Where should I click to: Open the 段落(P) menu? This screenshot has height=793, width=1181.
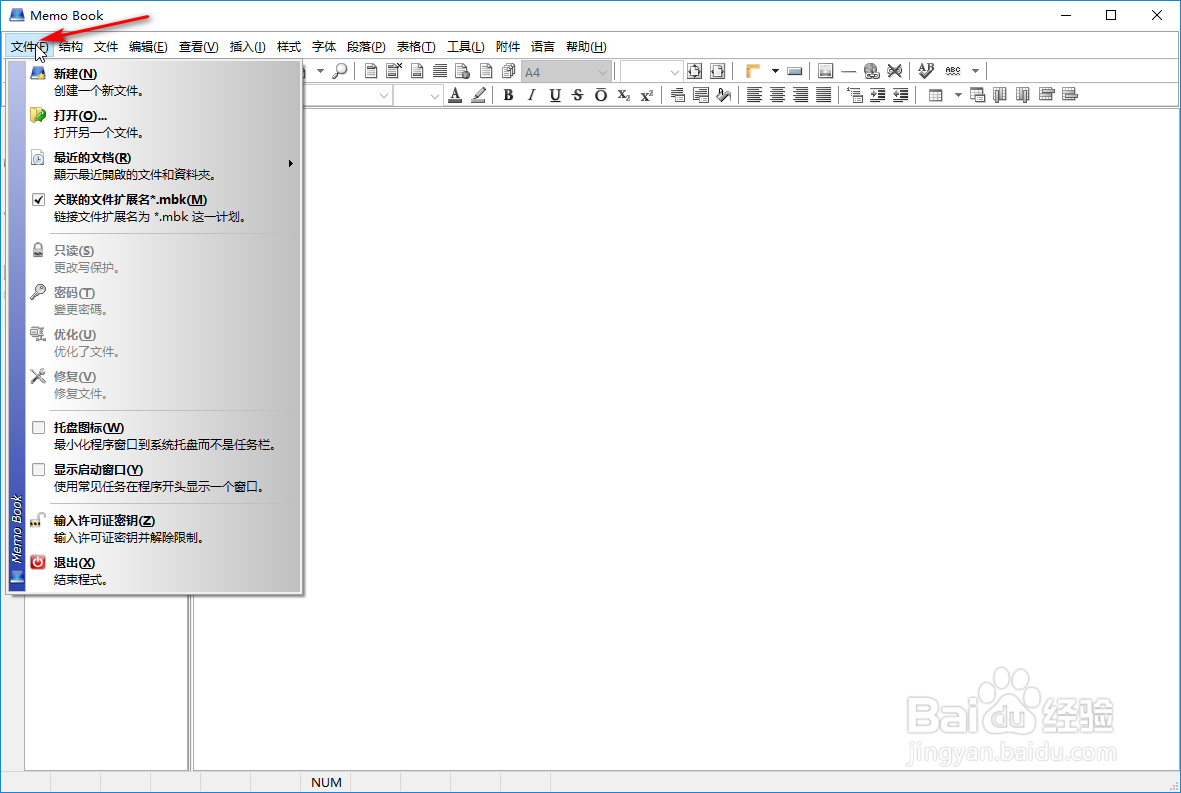point(366,47)
